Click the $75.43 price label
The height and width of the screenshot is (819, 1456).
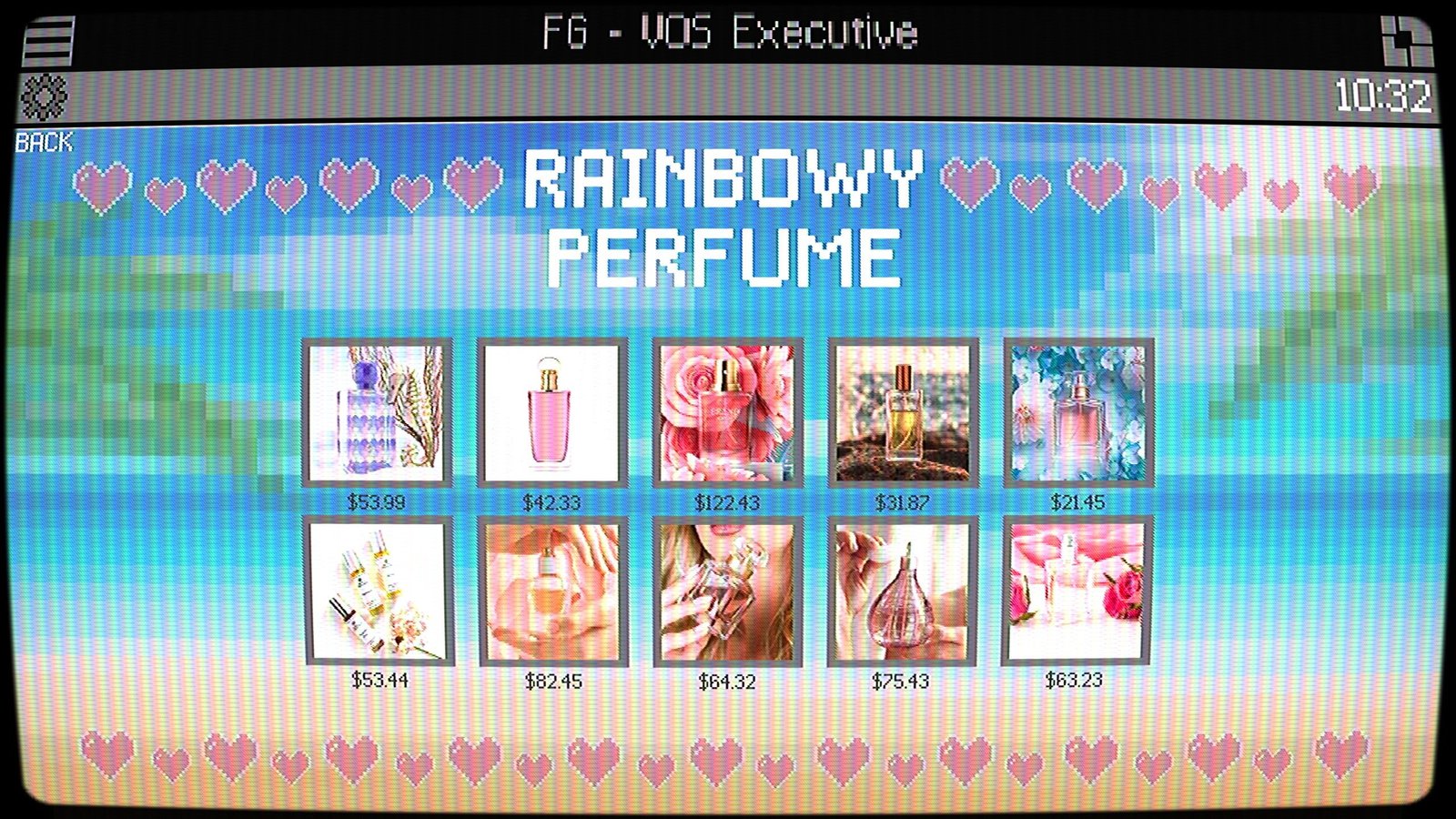(x=900, y=682)
